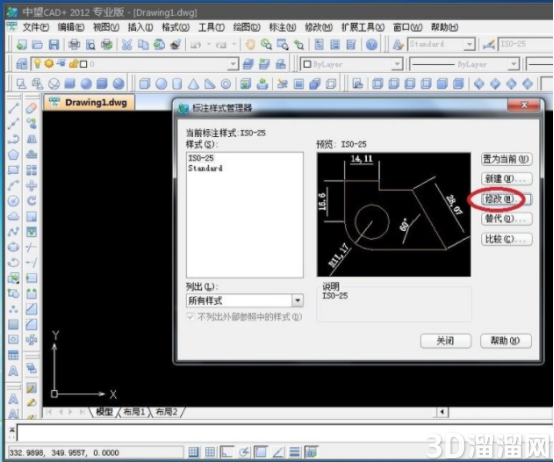Image resolution: width=554 pixels, height=462 pixels.
Task: Click the 比较 button
Action: coord(506,239)
